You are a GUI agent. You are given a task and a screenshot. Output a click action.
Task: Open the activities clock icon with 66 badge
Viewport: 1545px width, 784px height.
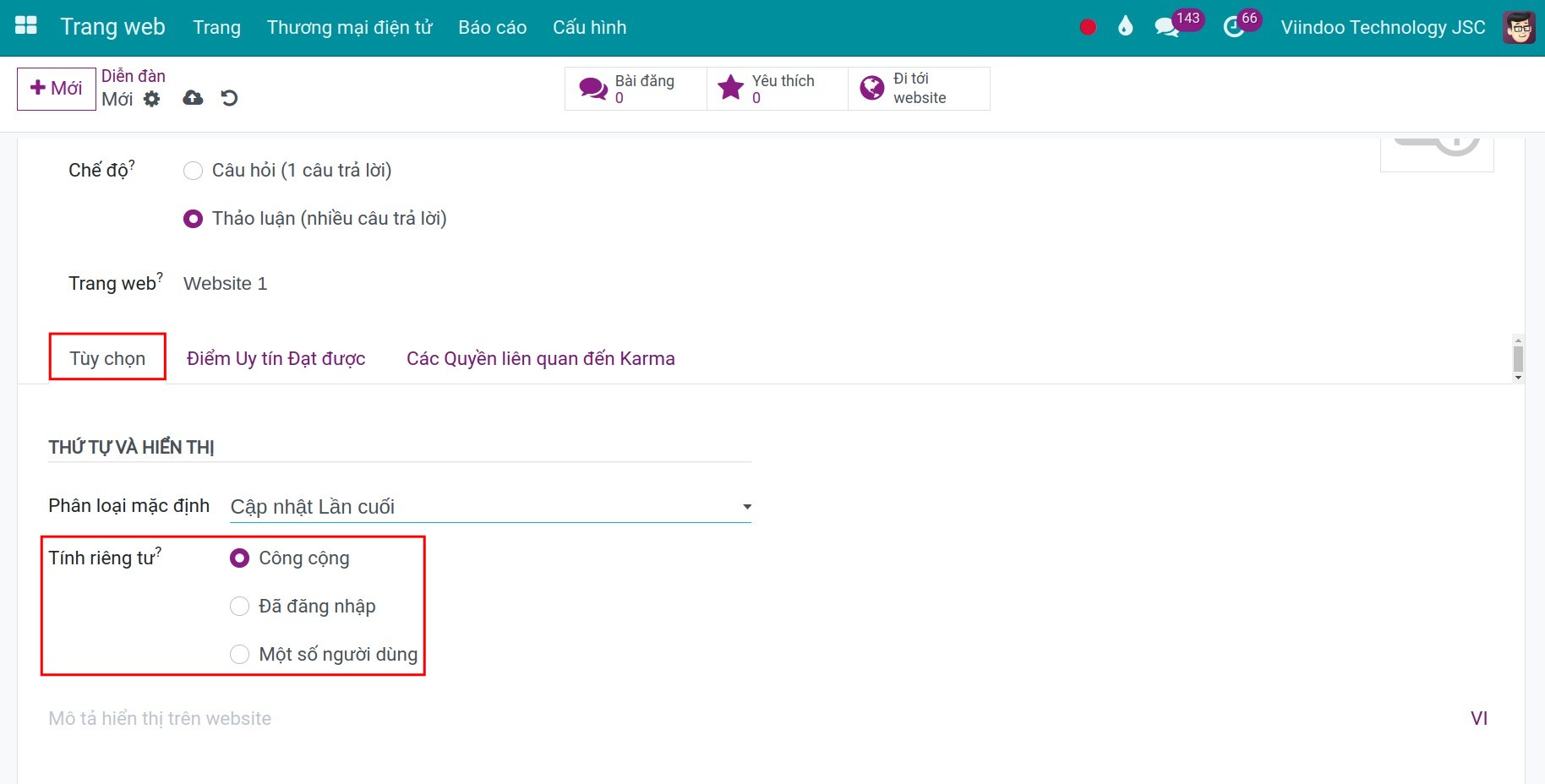[1234, 27]
